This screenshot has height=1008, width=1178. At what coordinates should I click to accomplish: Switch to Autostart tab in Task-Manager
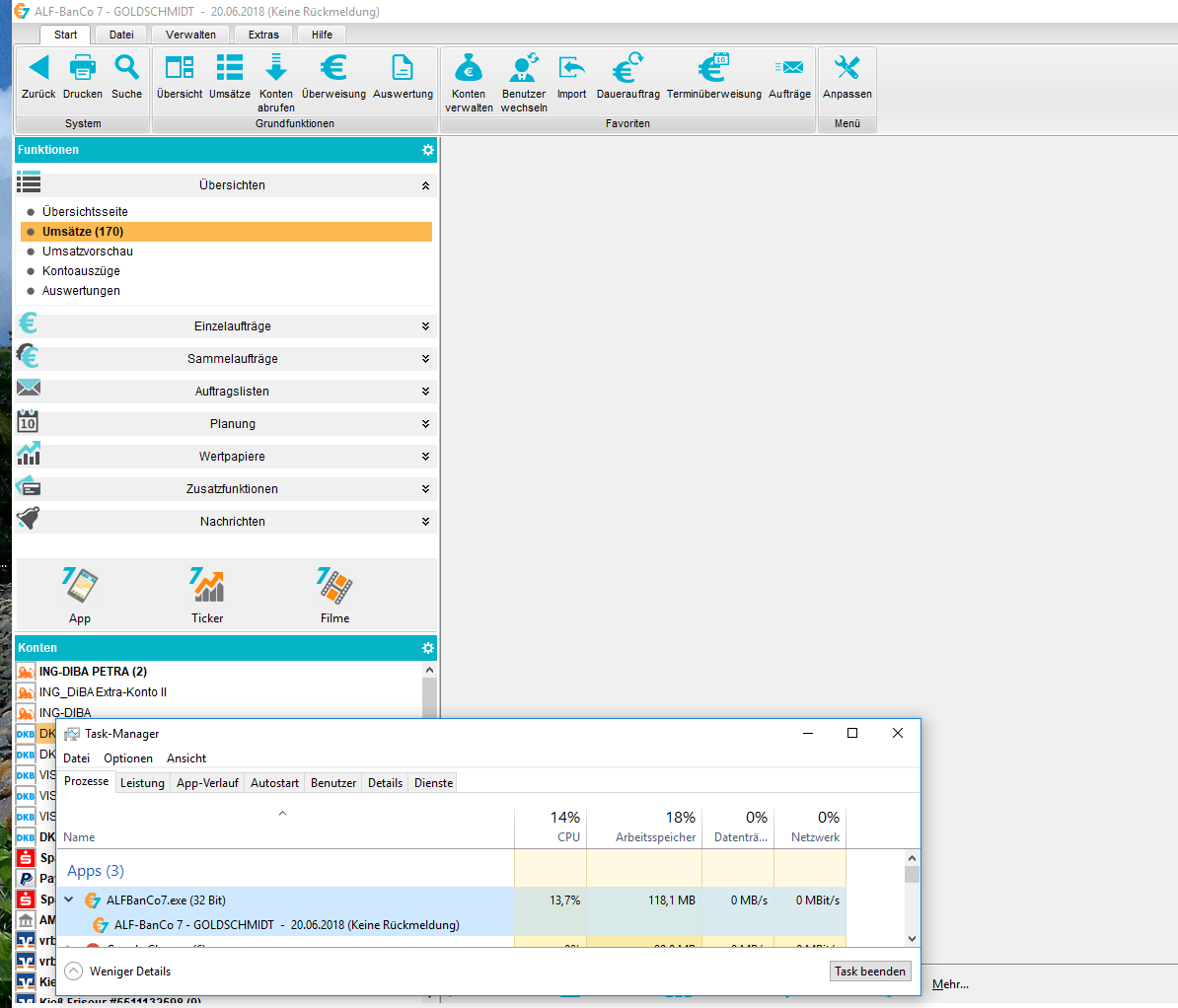pos(274,783)
